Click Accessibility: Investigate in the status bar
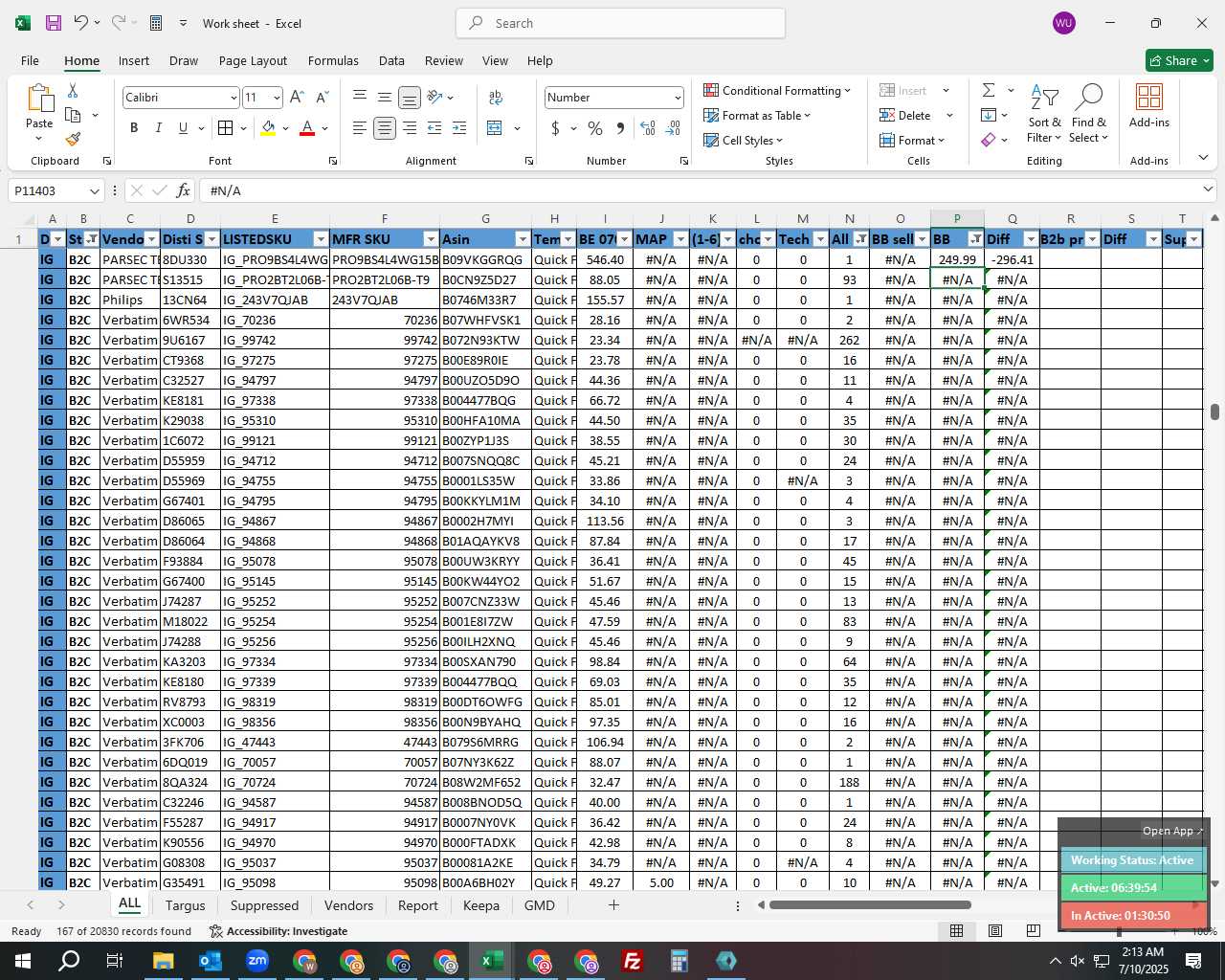The image size is (1225, 980). [278, 930]
